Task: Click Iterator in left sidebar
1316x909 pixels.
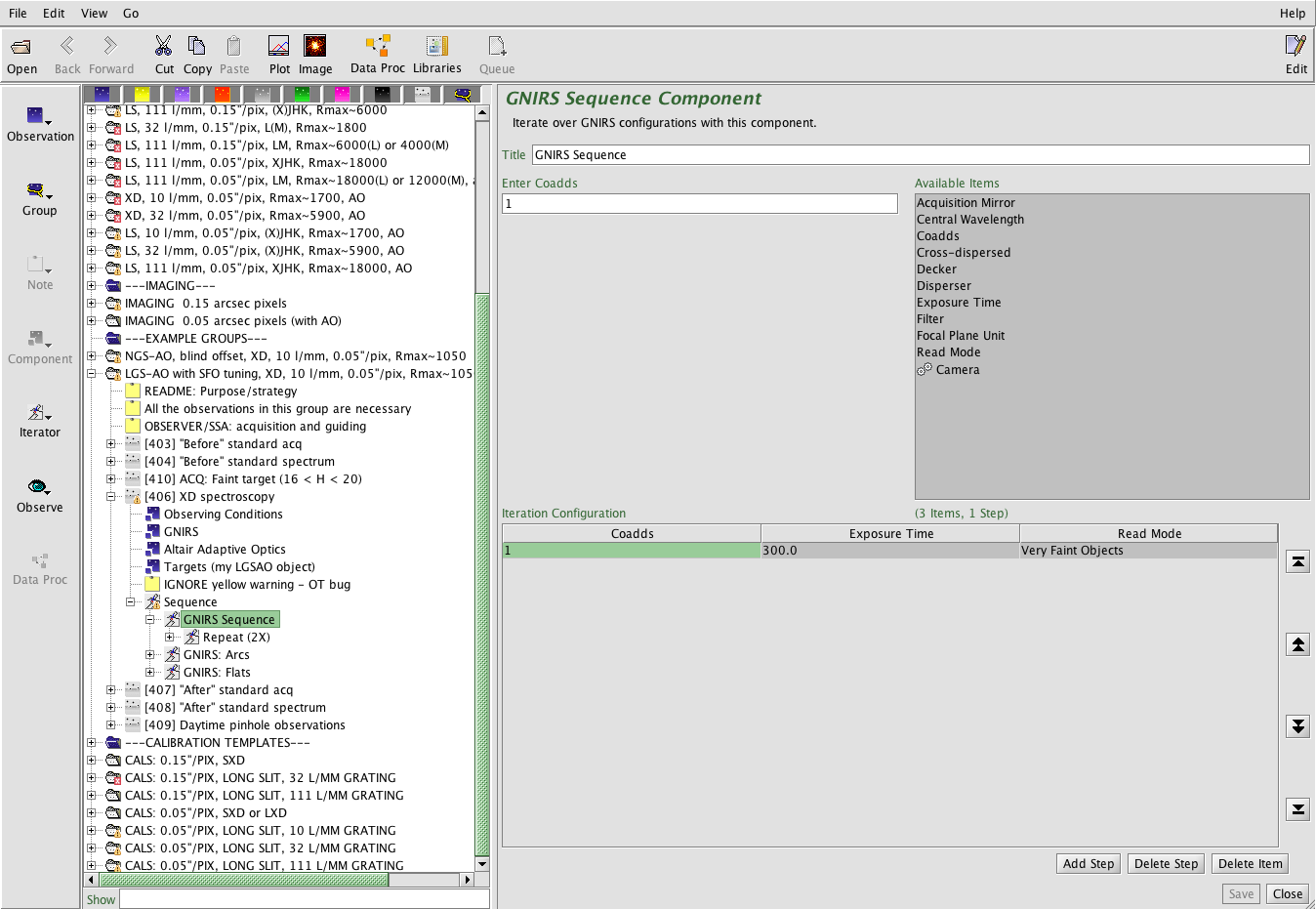Action: [40, 422]
